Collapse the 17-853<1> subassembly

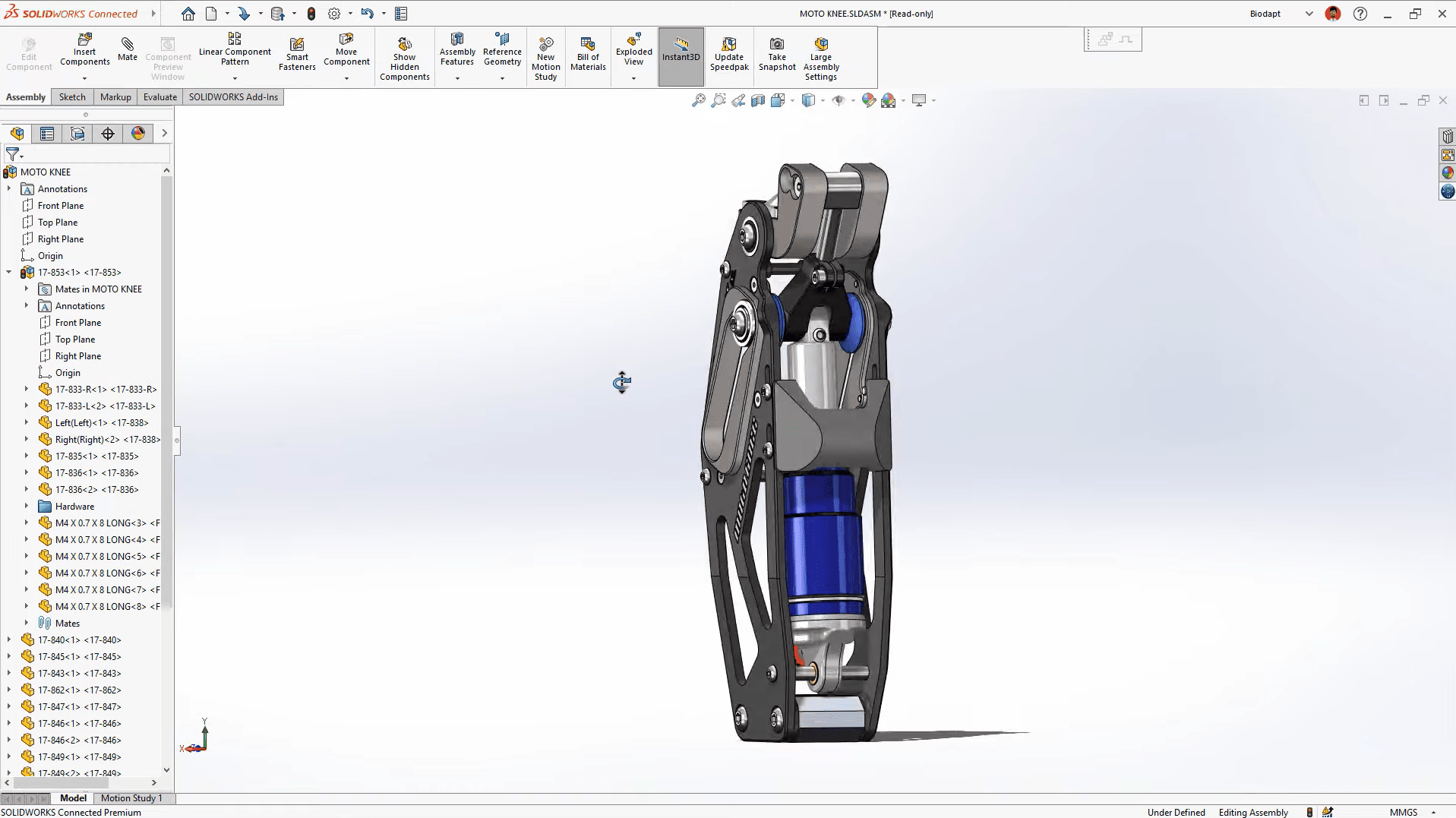9,272
